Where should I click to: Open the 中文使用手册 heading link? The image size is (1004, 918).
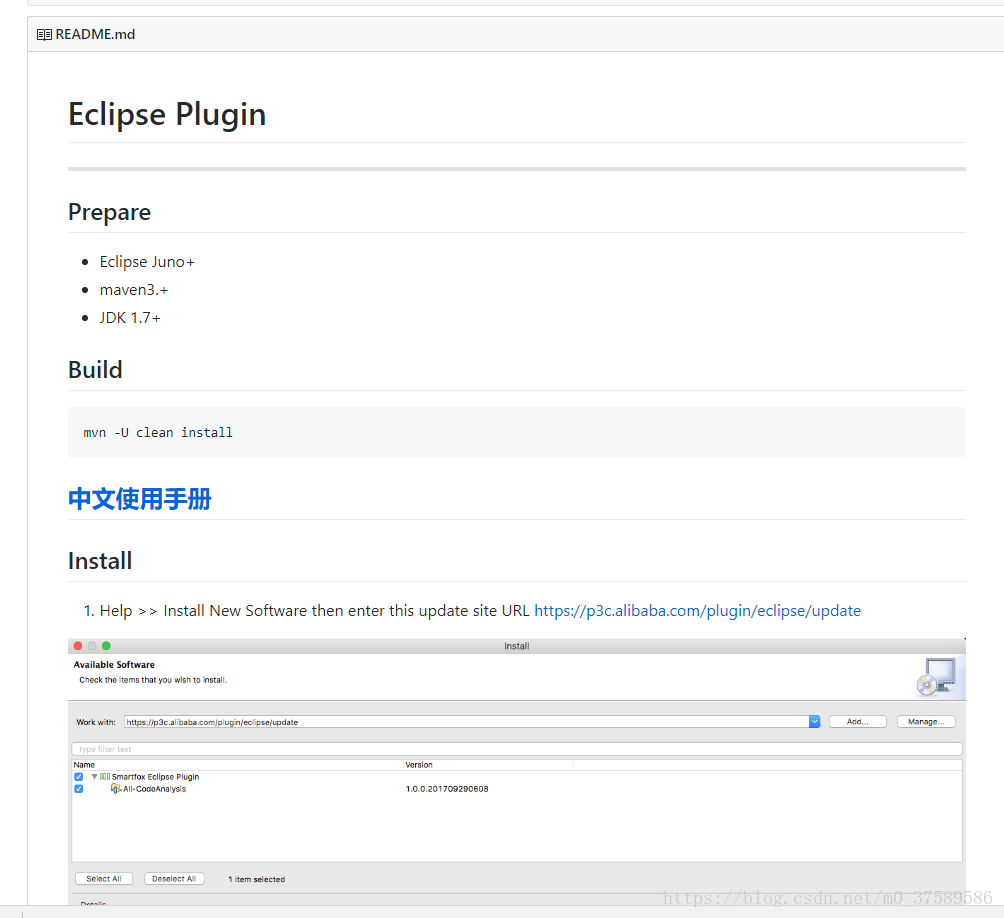coord(140,499)
